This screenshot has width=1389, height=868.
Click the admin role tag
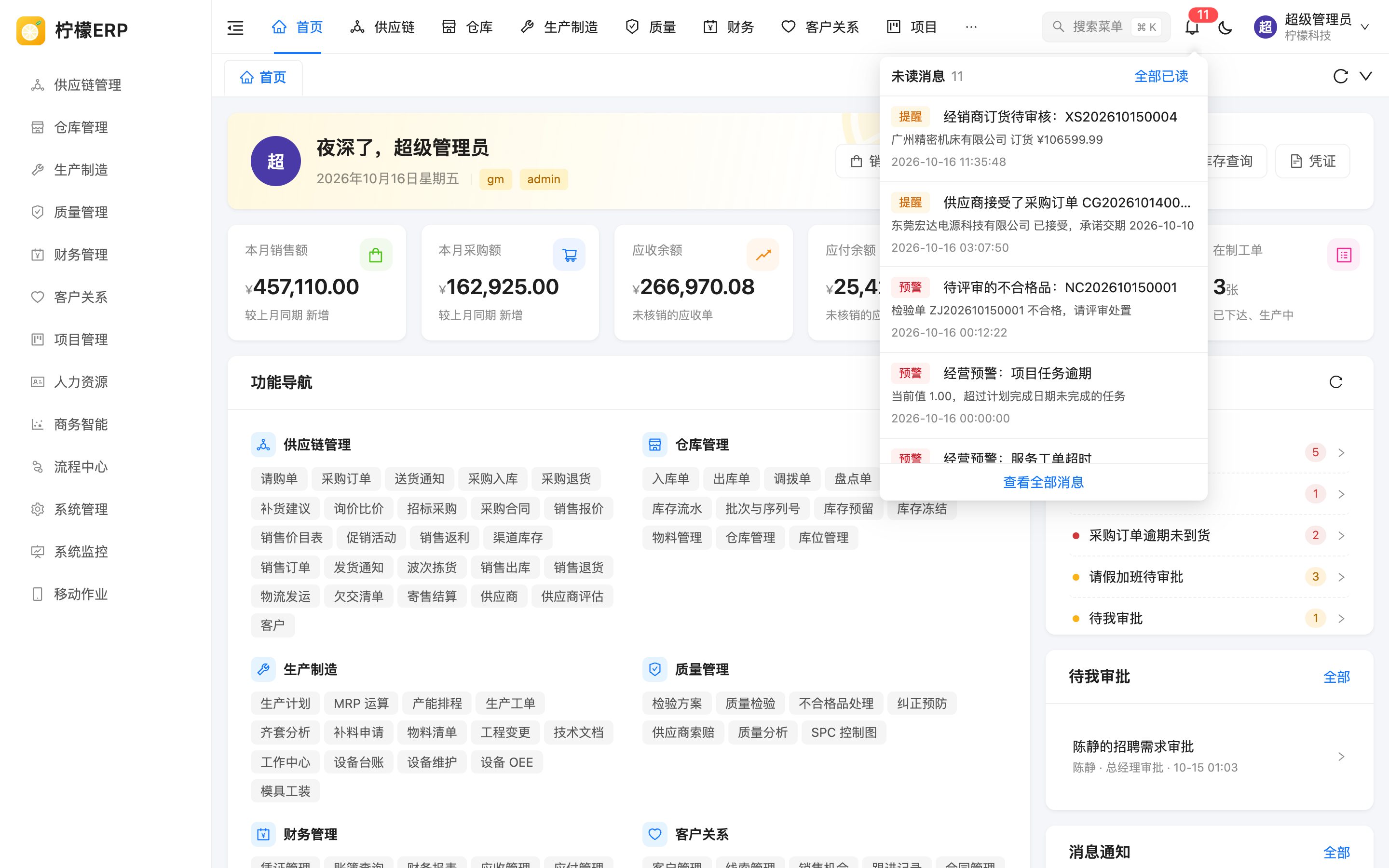(x=544, y=179)
